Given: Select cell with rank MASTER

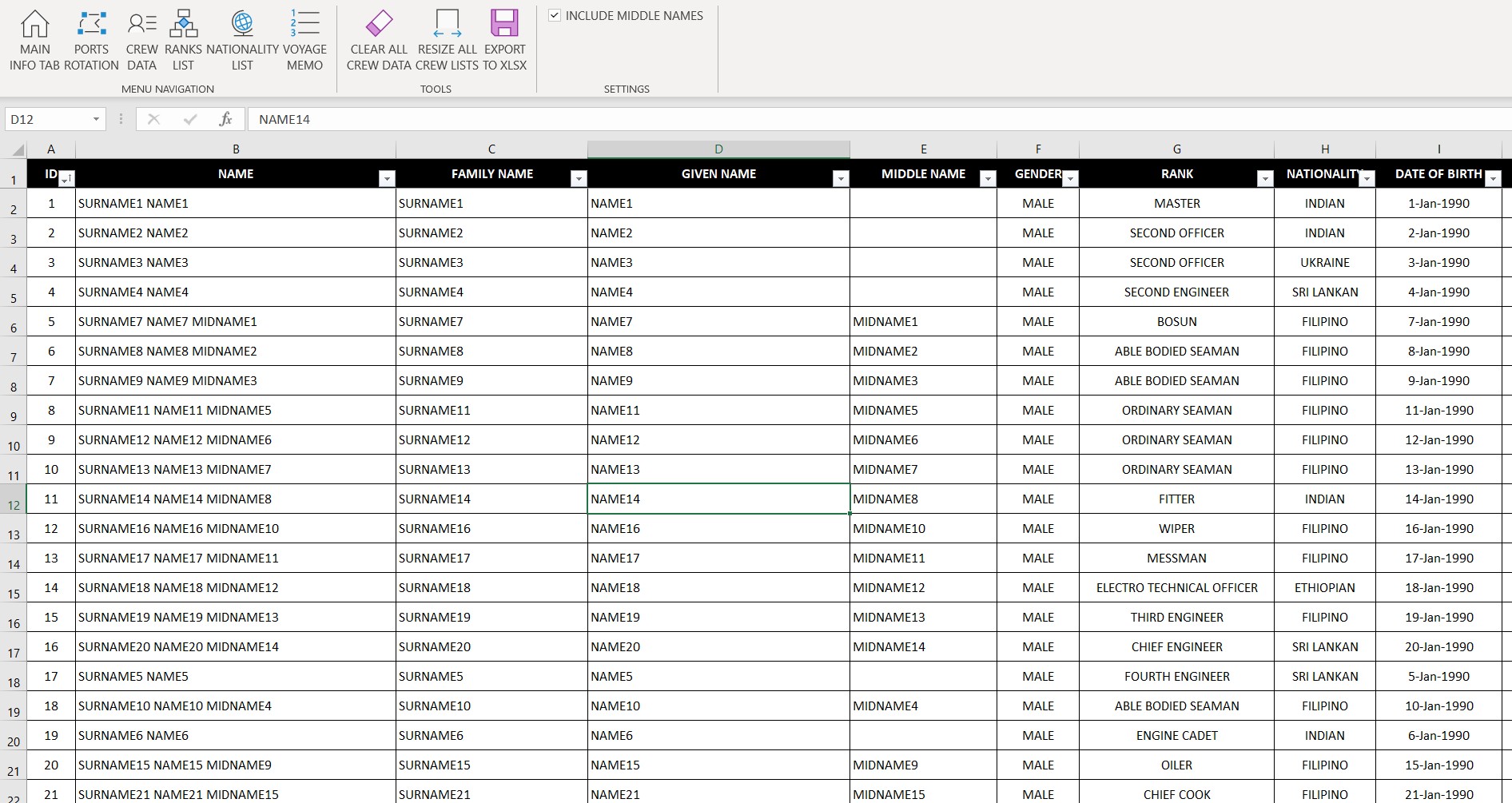Looking at the screenshot, I should [x=1176, y=203].
